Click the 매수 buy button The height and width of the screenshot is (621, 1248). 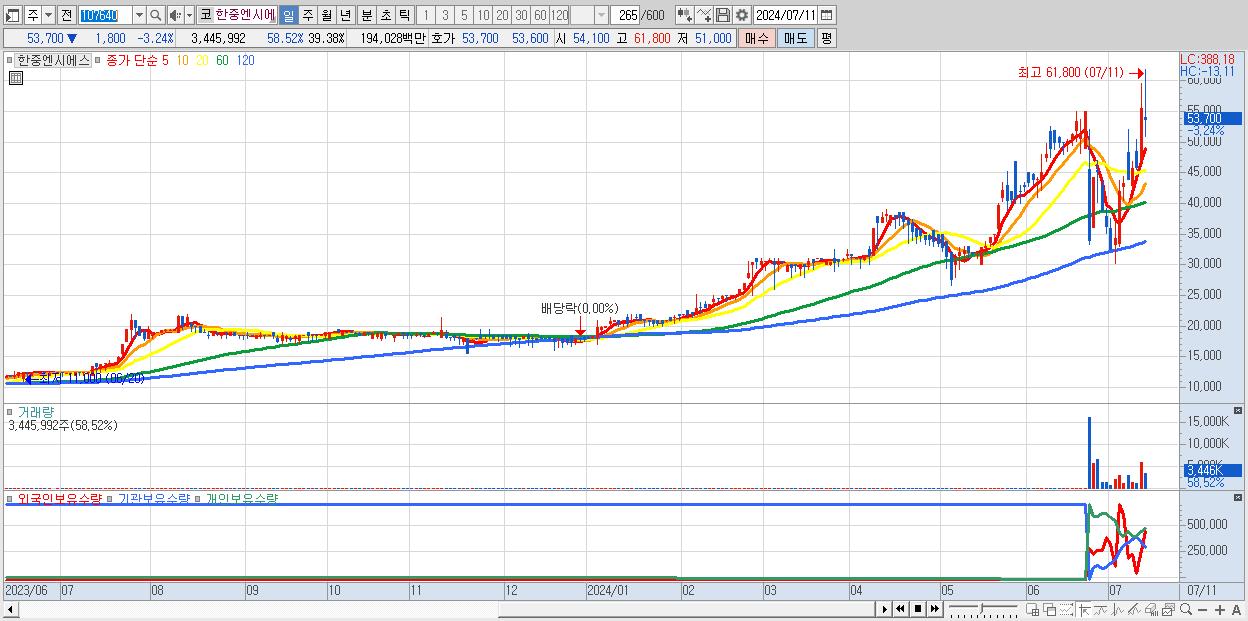pyautogui.click(x=757, y=38)
